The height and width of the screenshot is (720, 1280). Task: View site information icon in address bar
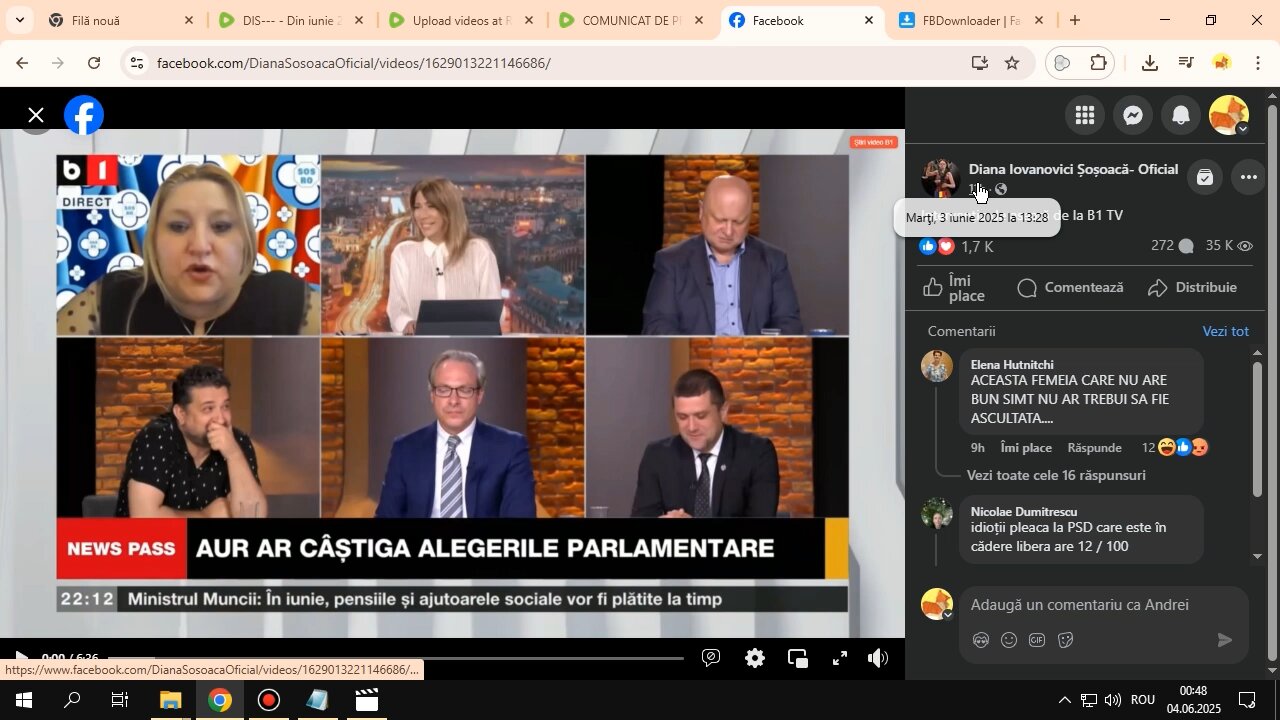point(137,63)
